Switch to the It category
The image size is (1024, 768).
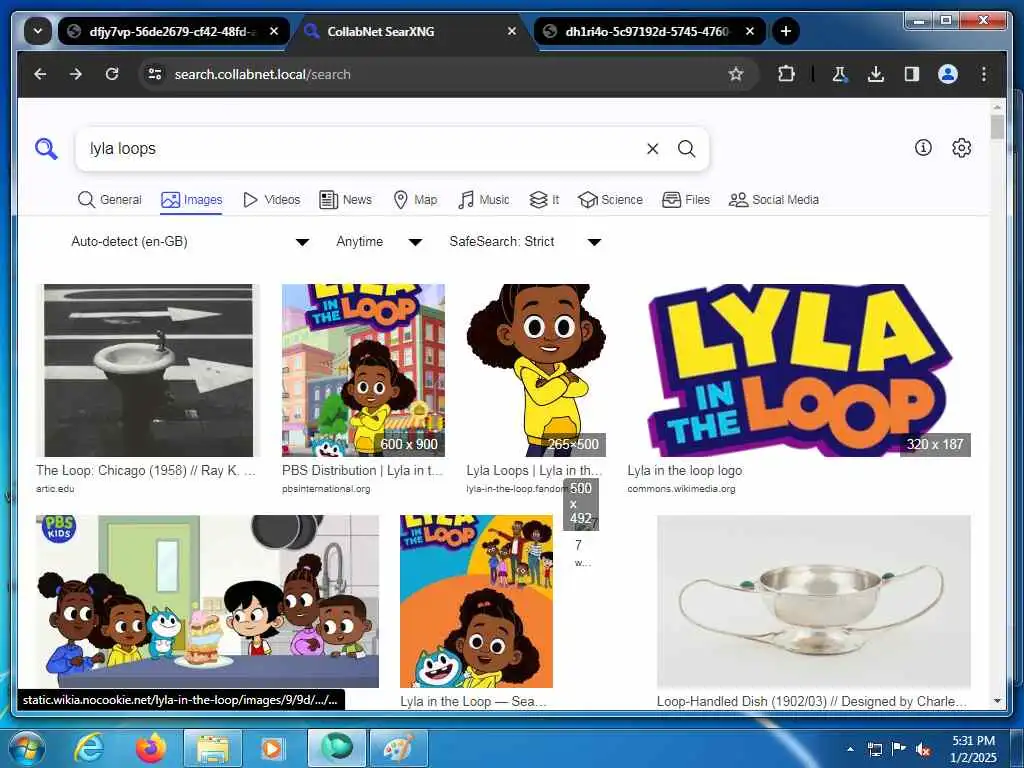coord(544,200)
